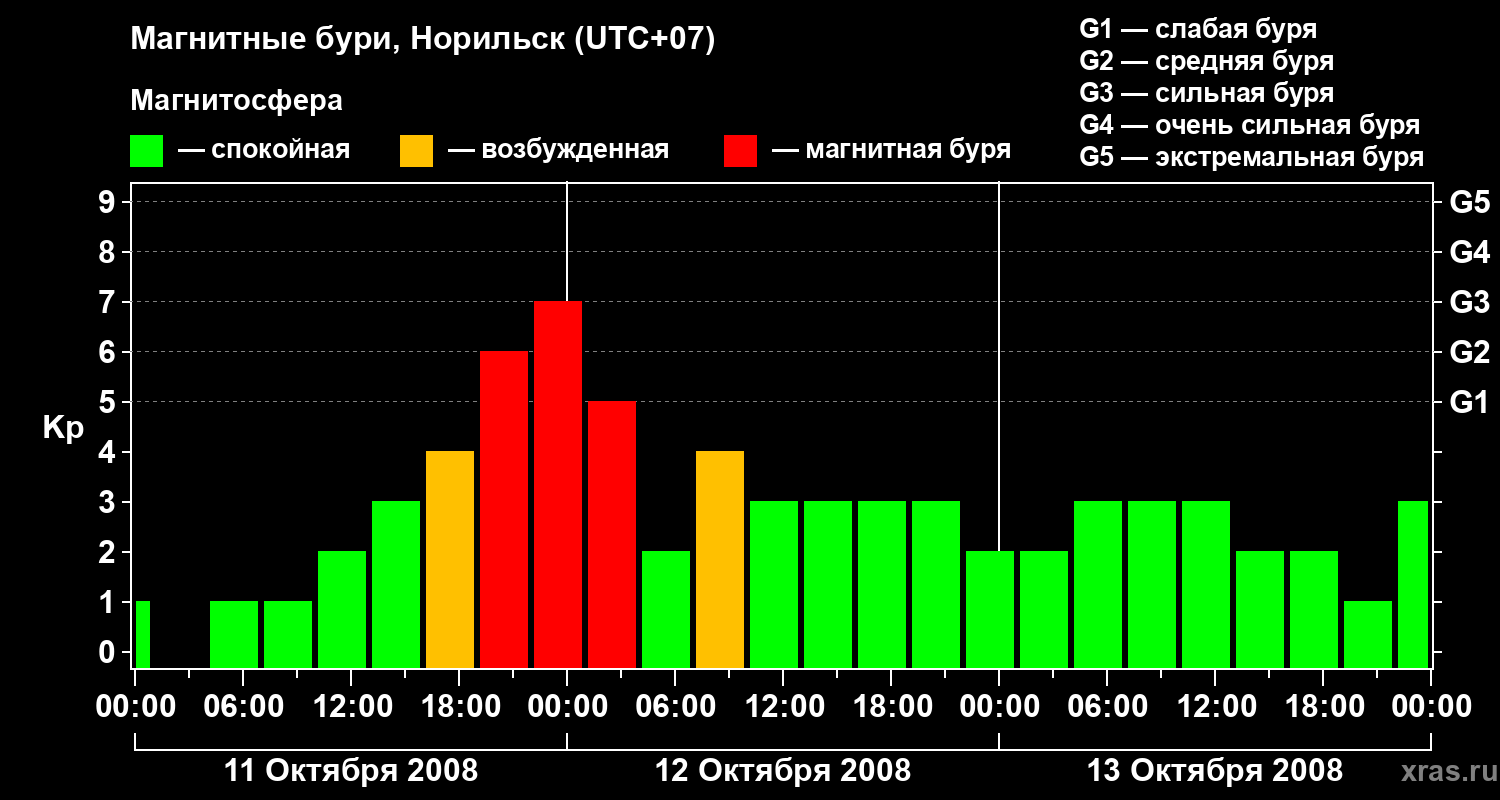Click the 'G1 — слабая буря' legend line
The height and width of the screenshot is (800, 1500).
click(x=1198, y=28)
